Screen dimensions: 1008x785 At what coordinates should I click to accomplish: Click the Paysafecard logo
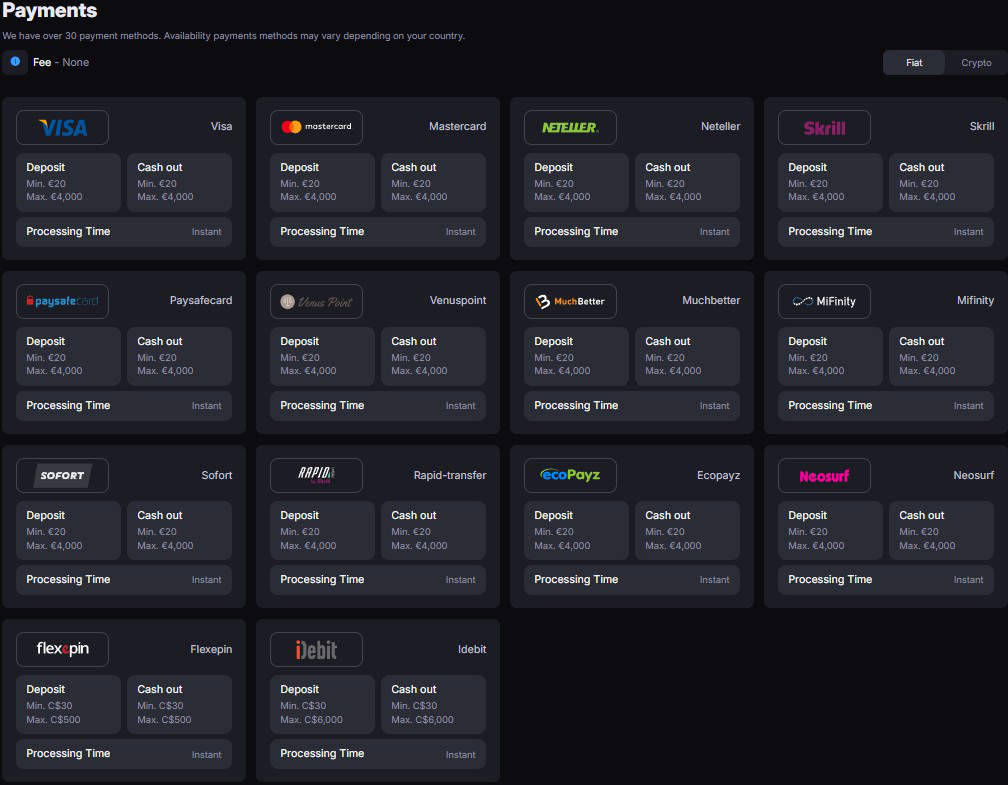coord(62,301)
